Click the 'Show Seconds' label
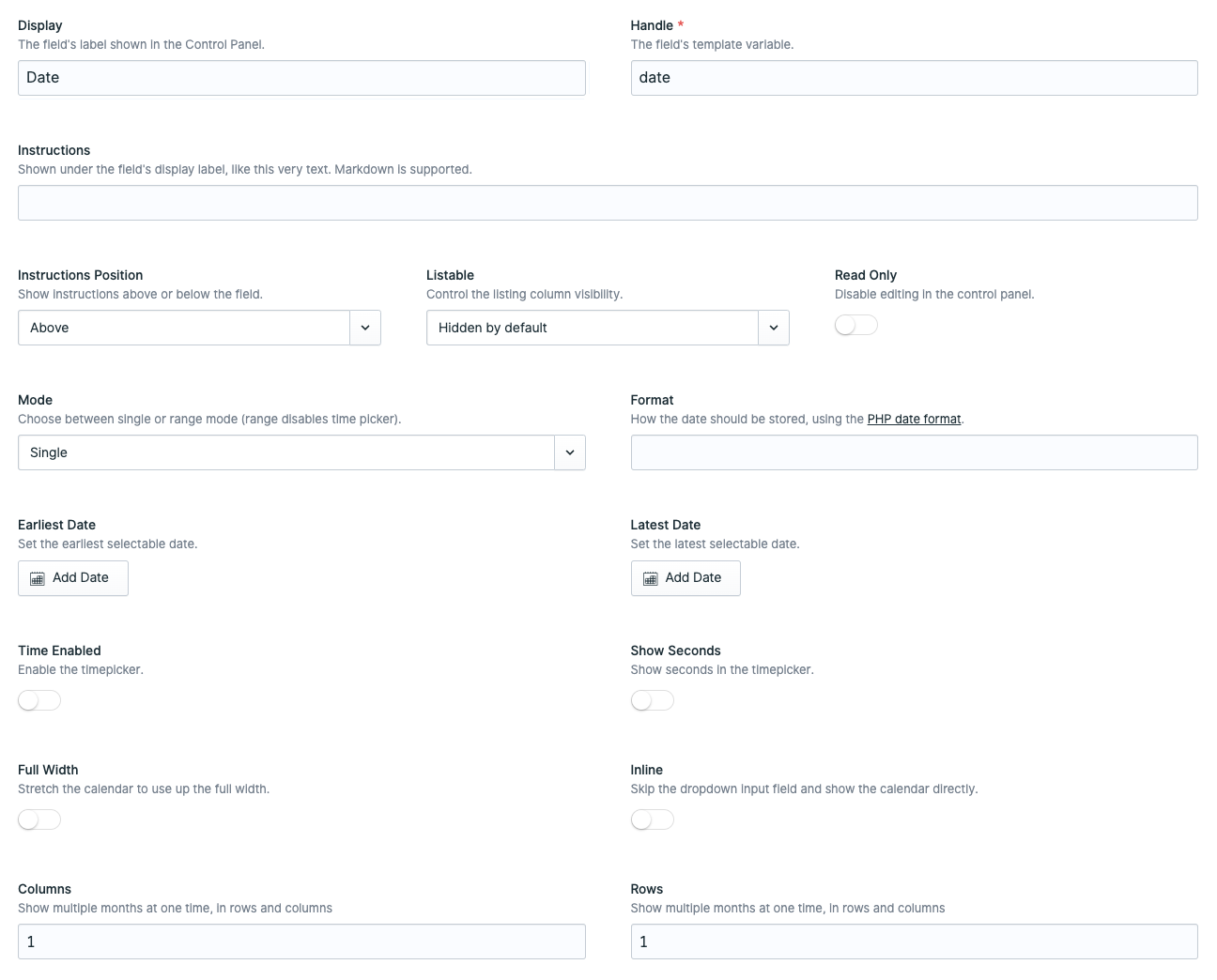Screen dimensions: 1217x980 tap(676, 651)
